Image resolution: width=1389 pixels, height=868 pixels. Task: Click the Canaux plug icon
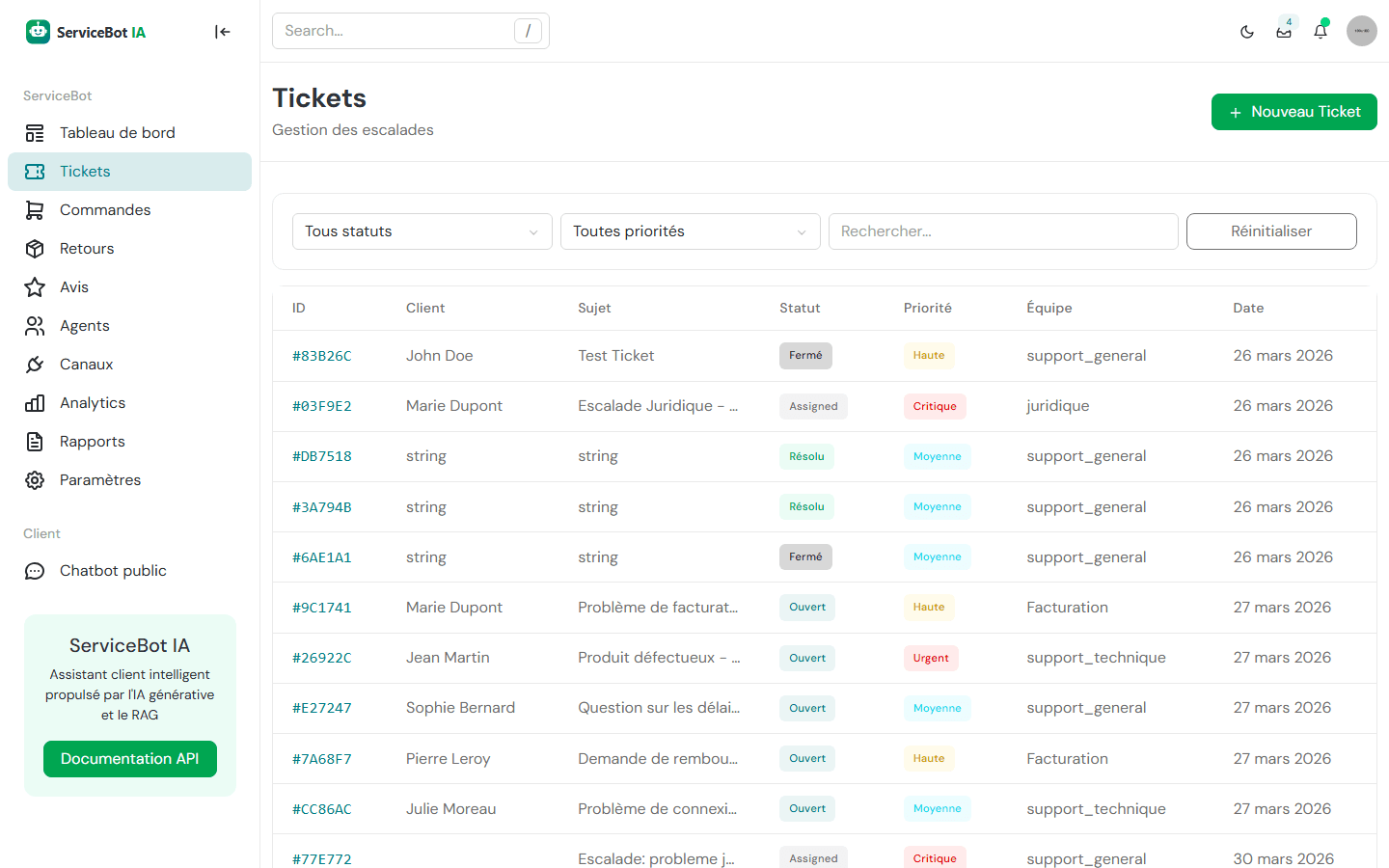[35, 365]
